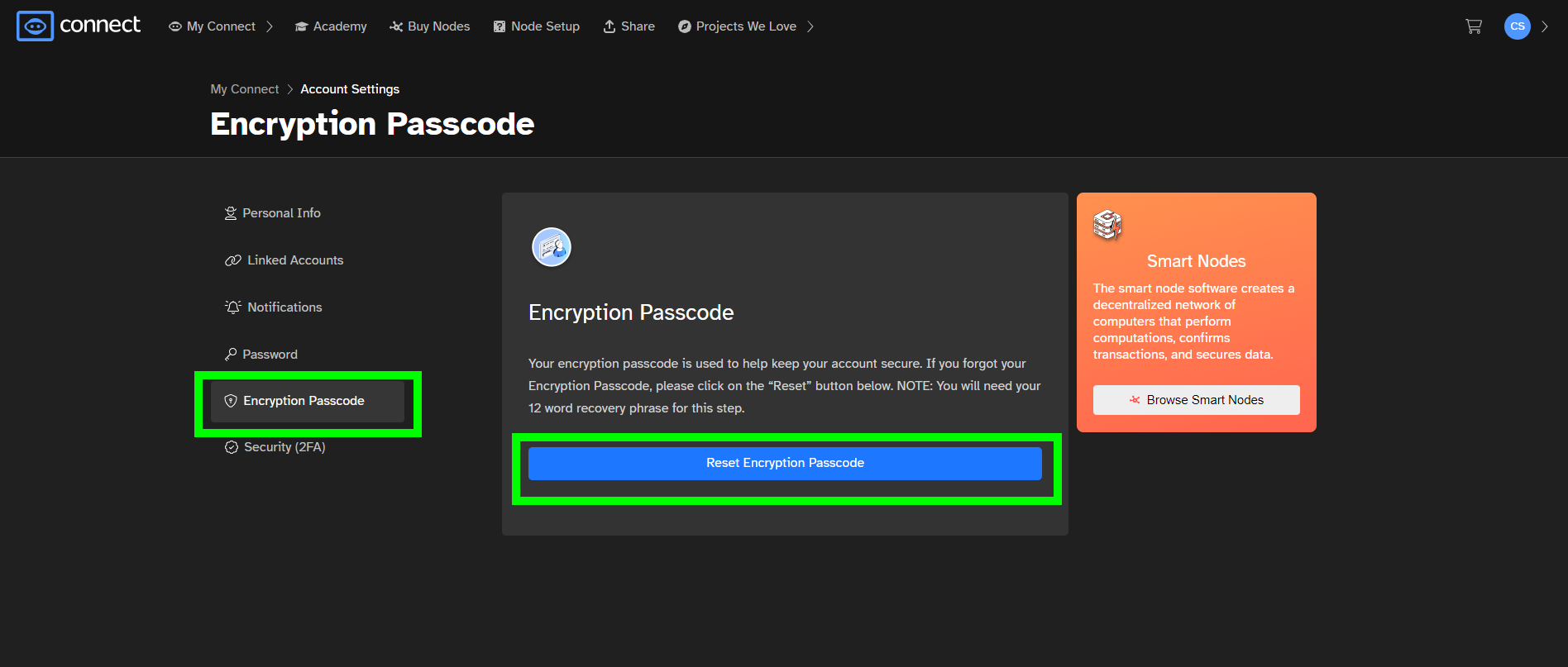This screenshot has width=1568, height=667.
Task: Click the Node Setup icon in the navbar
Action: [x=500, y=26]
